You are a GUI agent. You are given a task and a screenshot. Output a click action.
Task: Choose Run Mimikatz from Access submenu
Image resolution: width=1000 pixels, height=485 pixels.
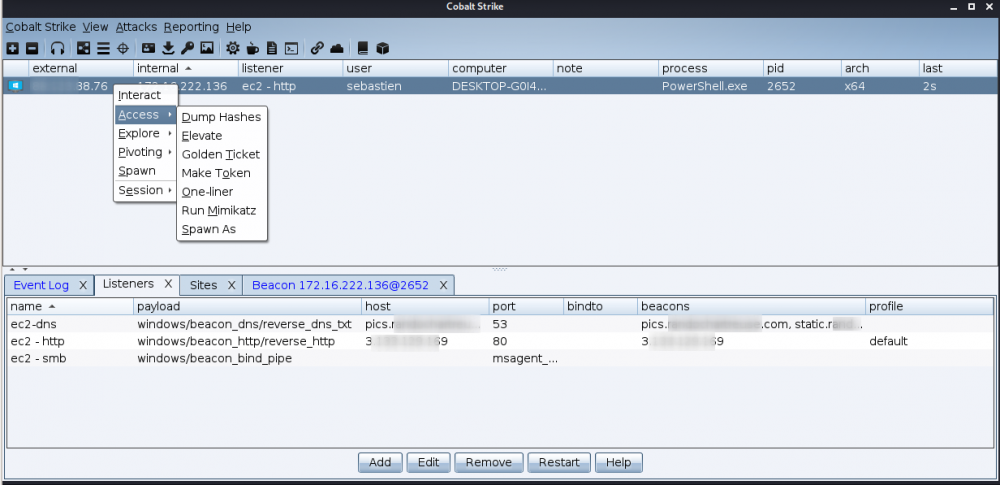tap(219, 210)
